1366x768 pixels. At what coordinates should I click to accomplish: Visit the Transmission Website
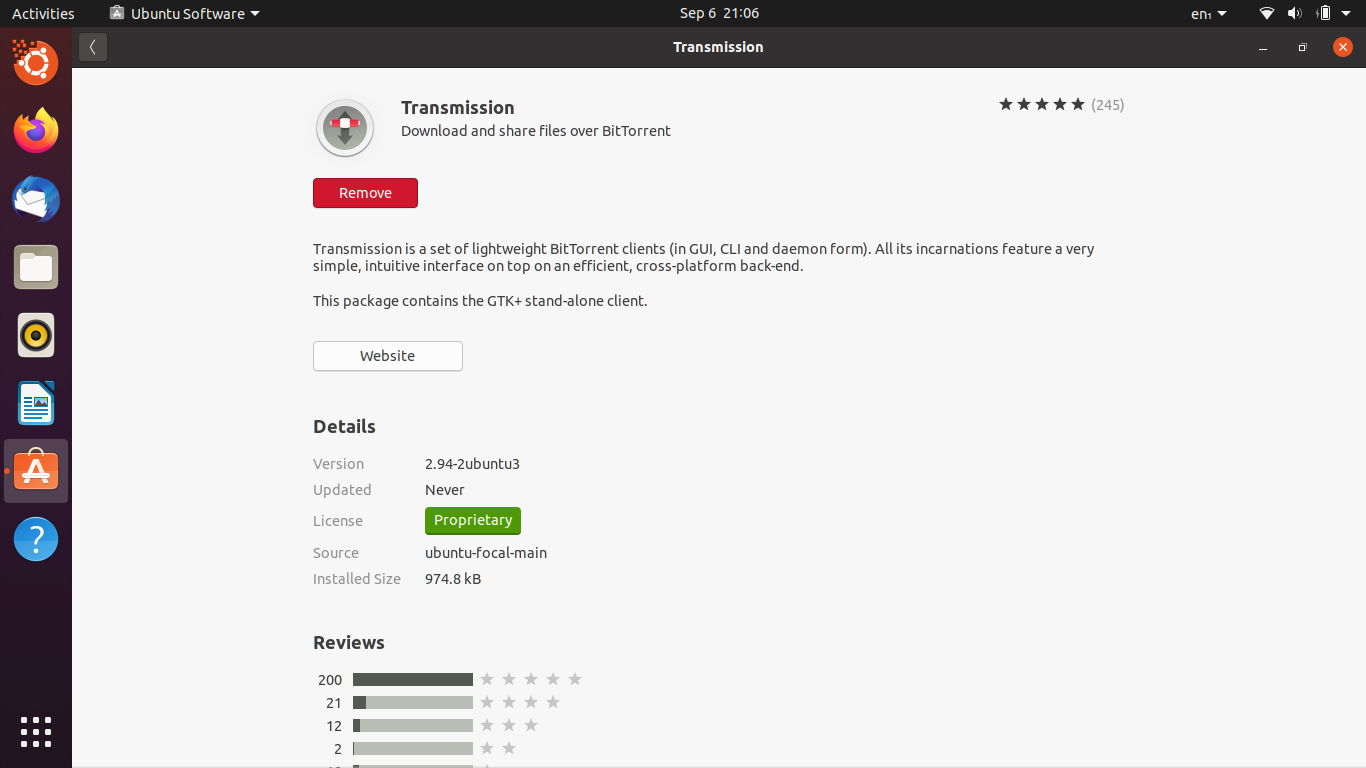tap(388, 356)
